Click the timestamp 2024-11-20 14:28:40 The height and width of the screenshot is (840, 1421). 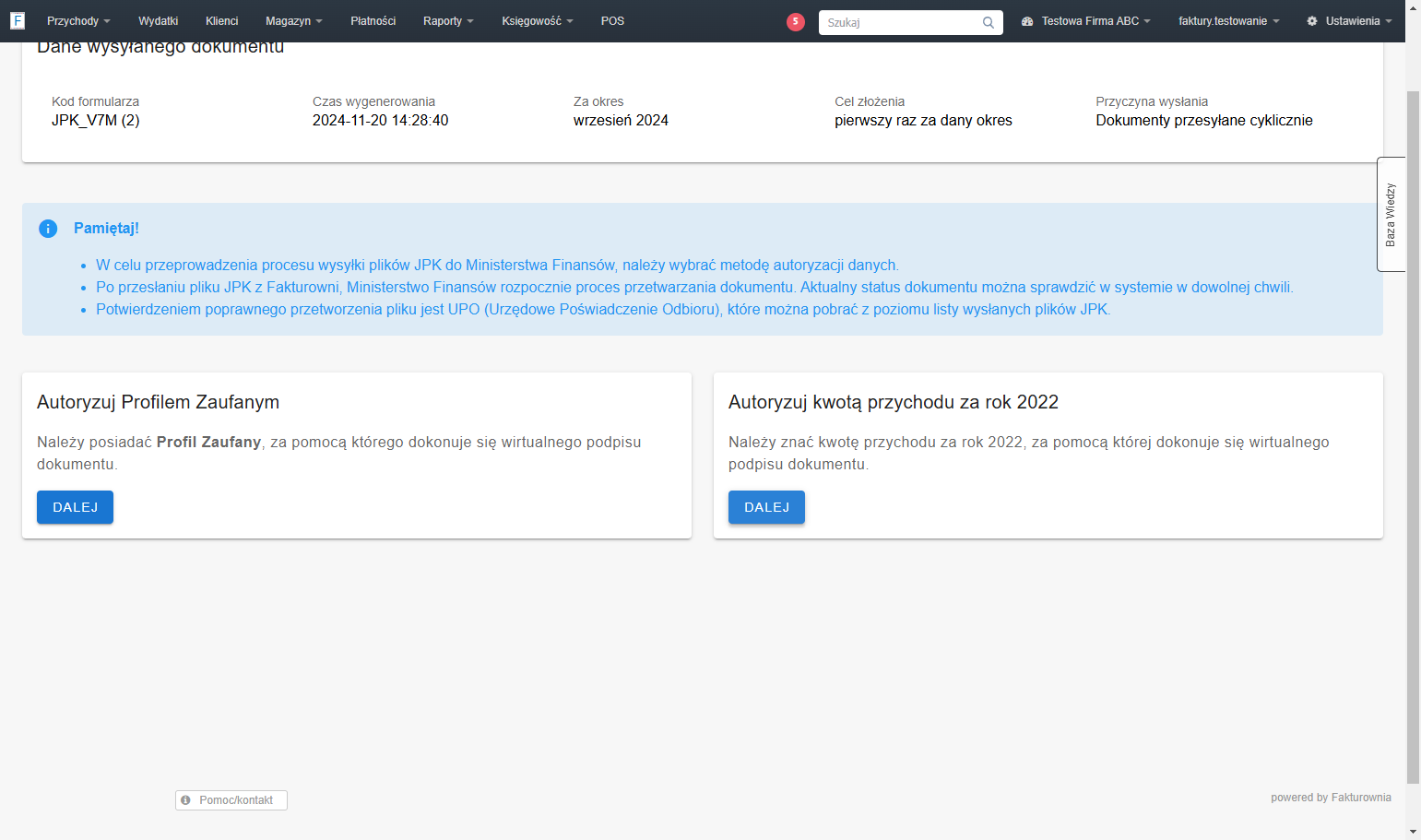(380, 121)
